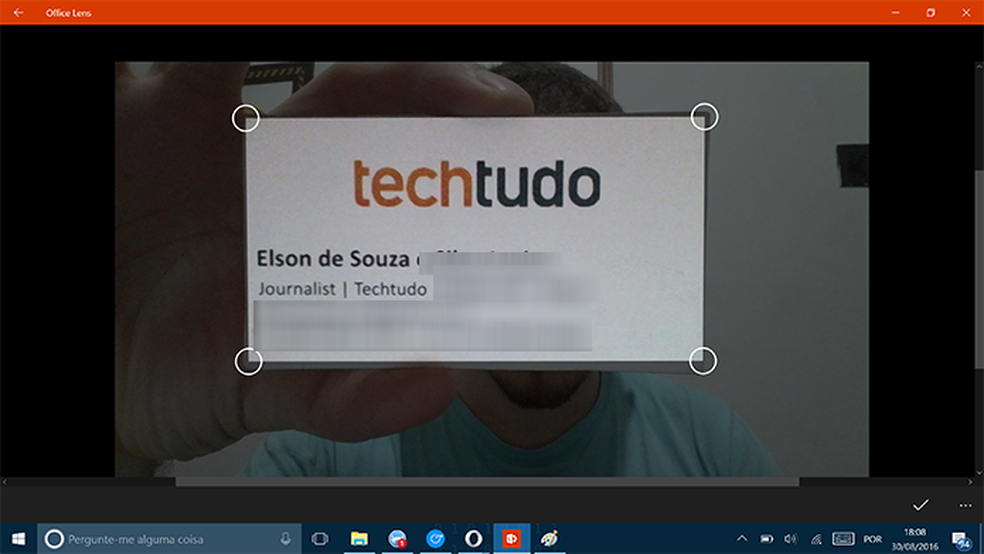This screenshot has width=984, height=554.
Task: Click the Office Lens taskbar icon
Action: (x=511, y=539)
